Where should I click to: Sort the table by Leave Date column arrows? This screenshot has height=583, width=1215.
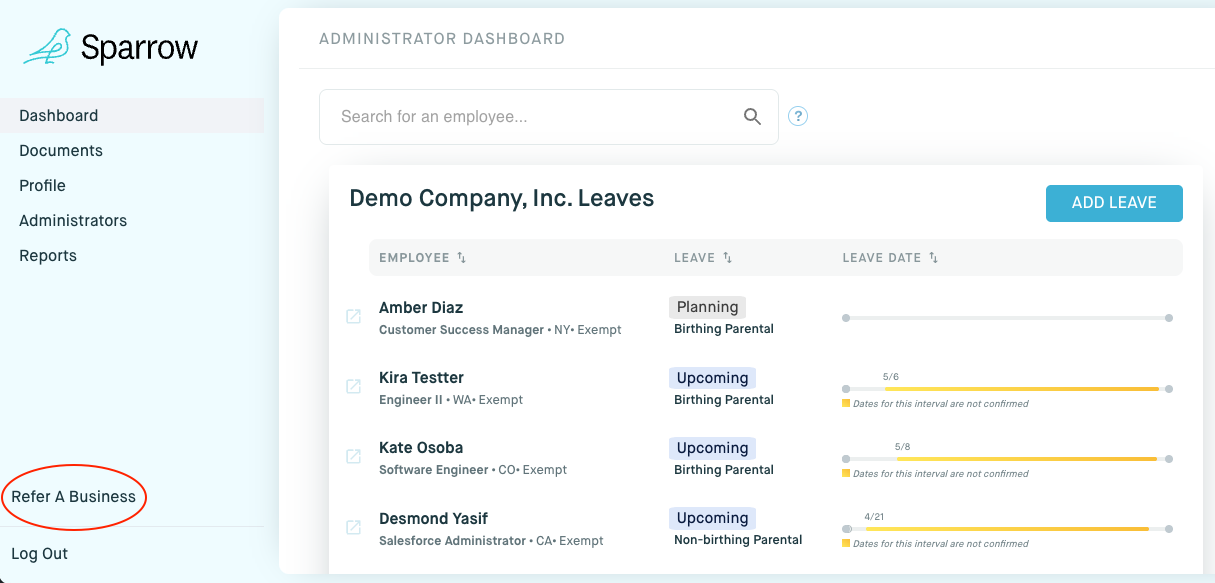point(933,258)
